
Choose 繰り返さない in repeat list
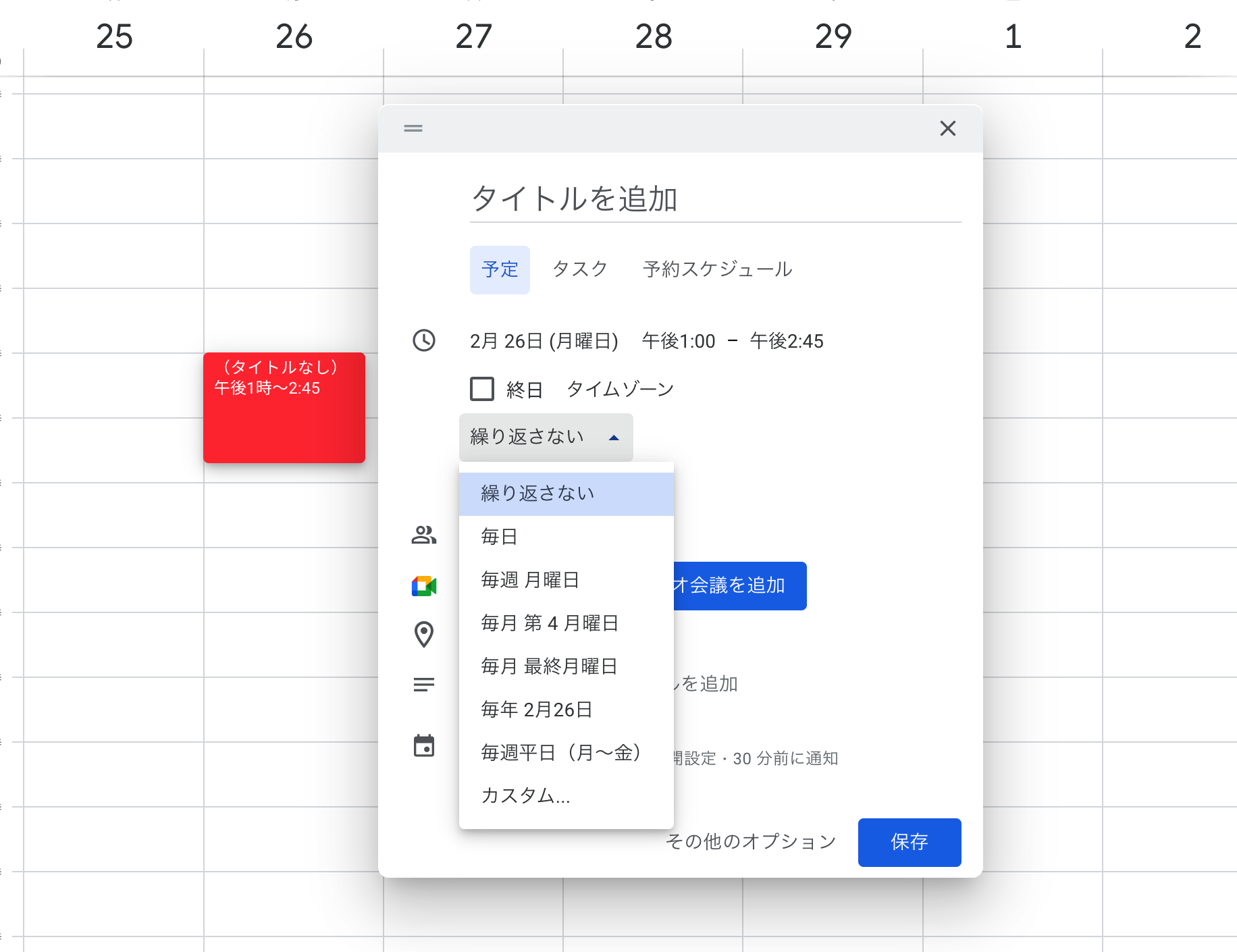pyautogui.click(x=567, y=494)
